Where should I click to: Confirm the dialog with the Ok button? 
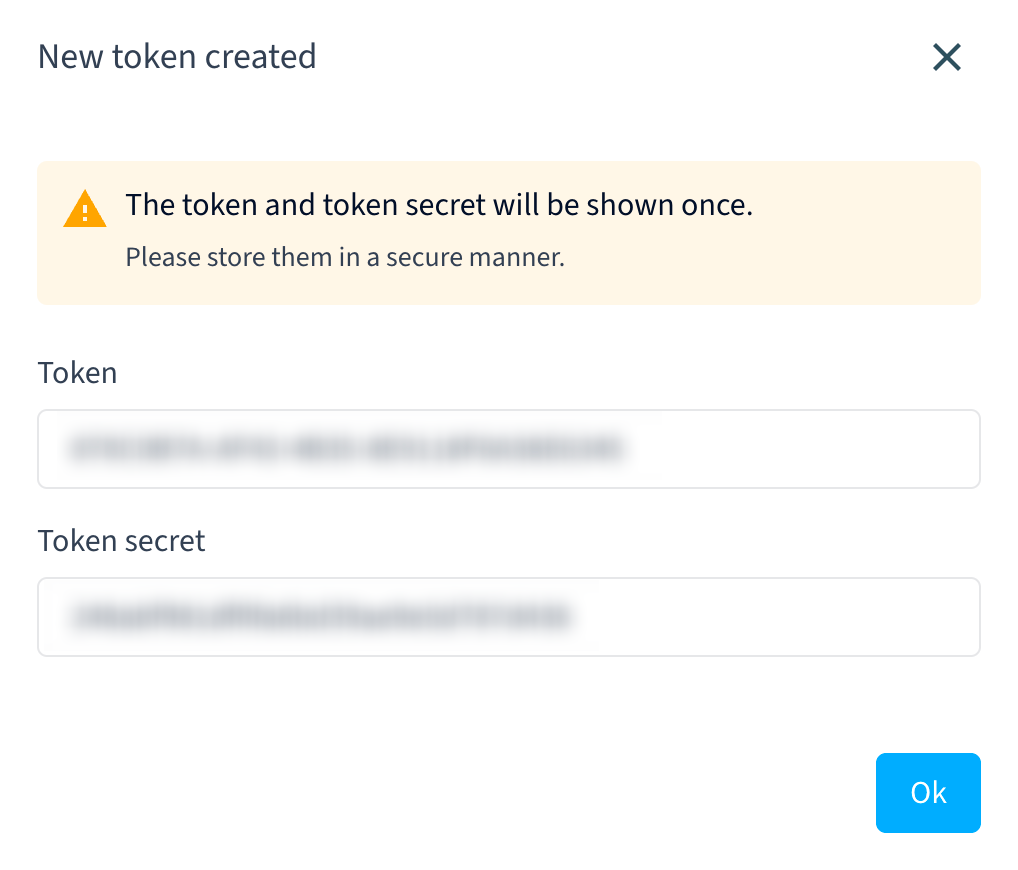coord(928,793)
